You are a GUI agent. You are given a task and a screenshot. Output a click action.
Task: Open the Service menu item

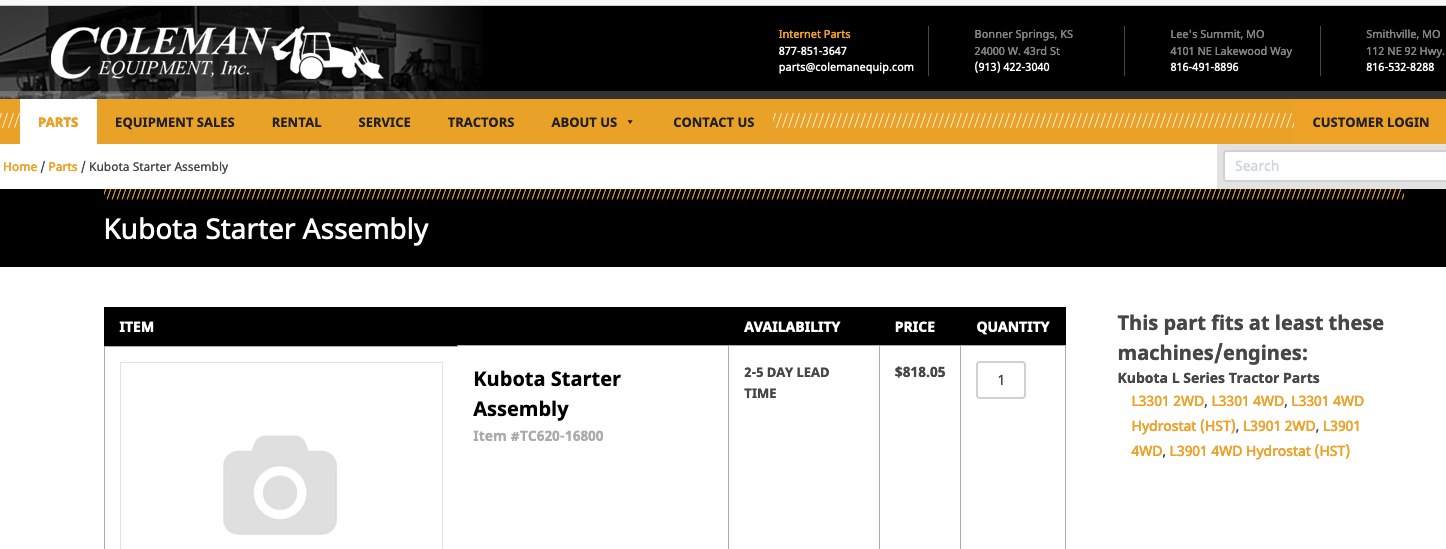(x=385, y=122)
